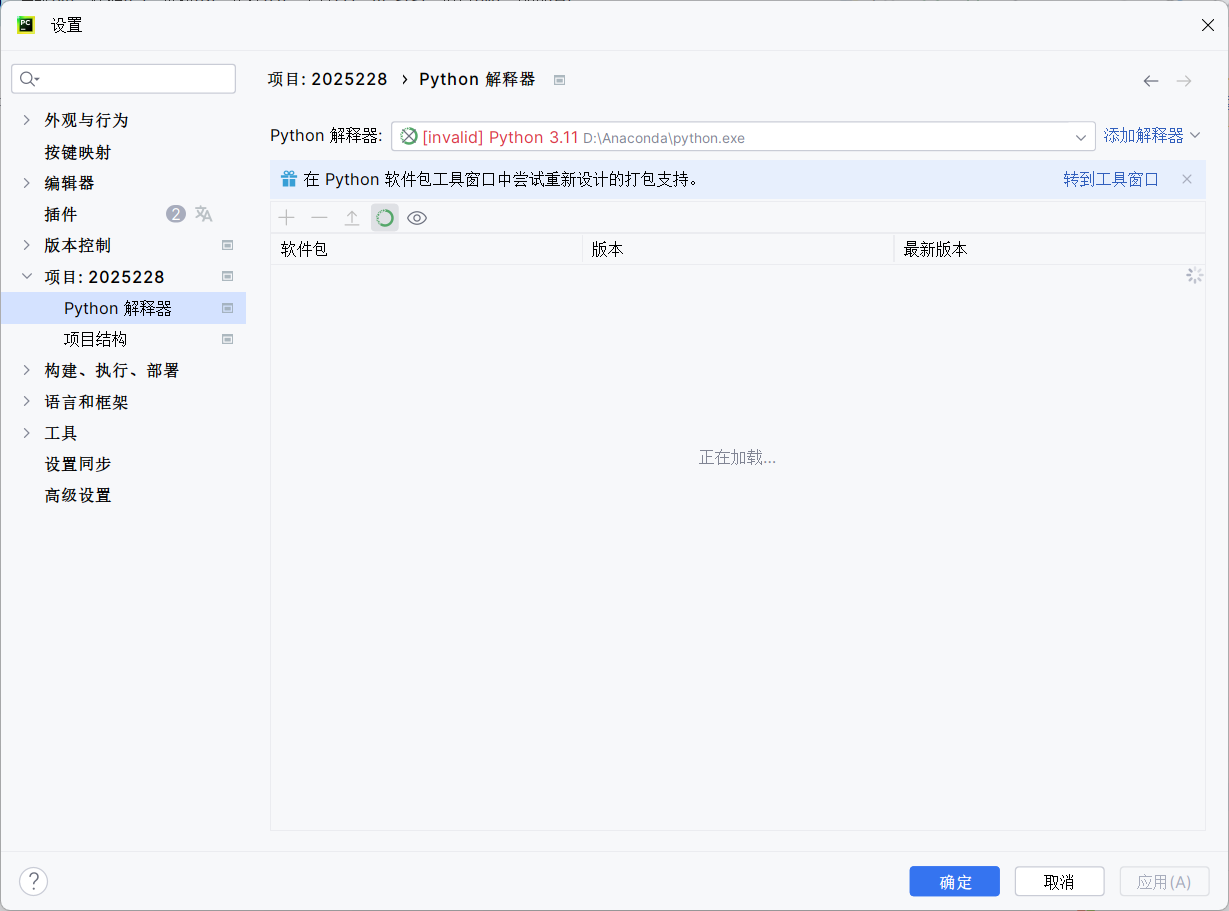The width and height of the screenshot is (1229, 911).
Task: Expand the 版本控制 section
Action: tap(27, 245)
